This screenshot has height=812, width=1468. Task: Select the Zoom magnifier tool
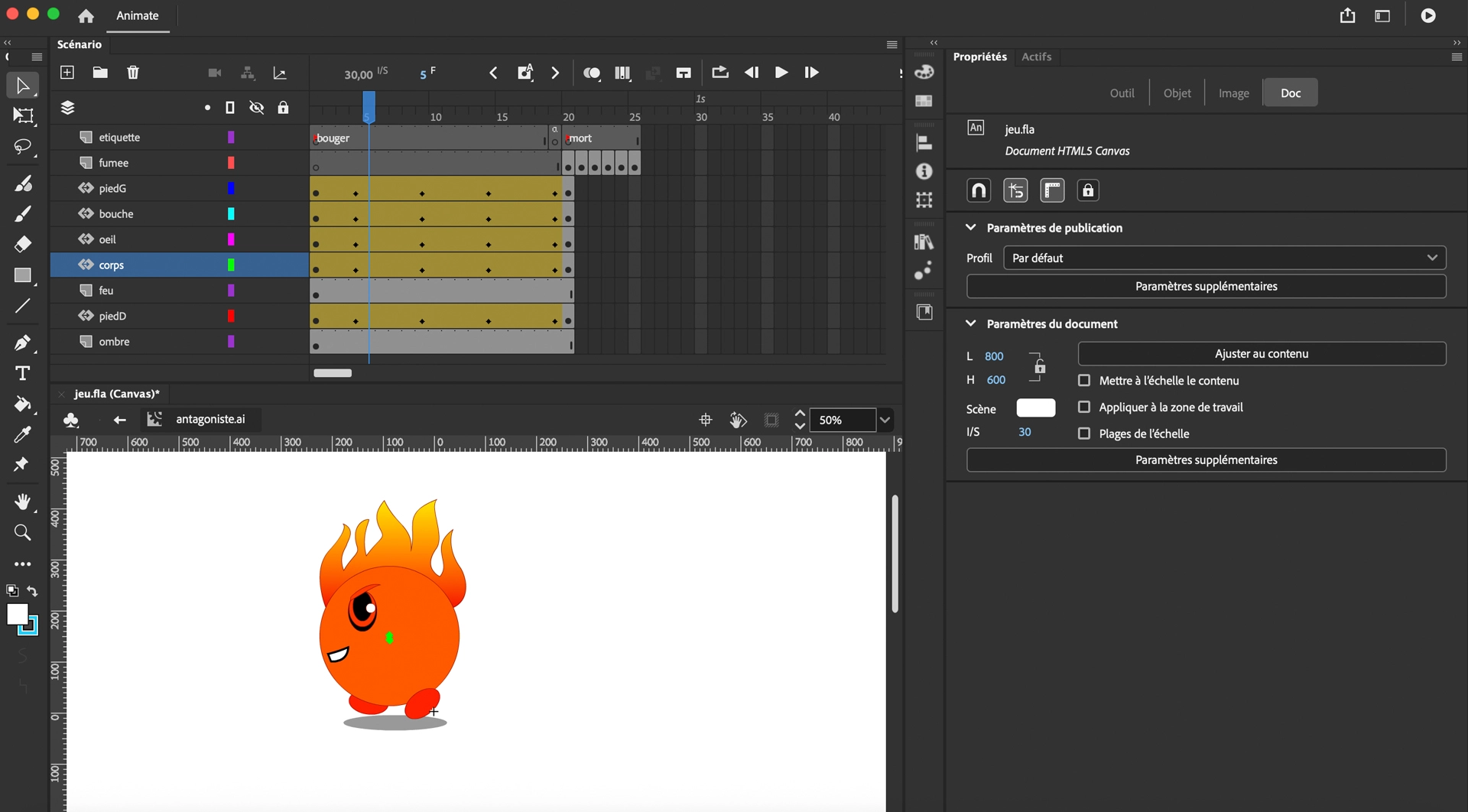tap(23, 532)
